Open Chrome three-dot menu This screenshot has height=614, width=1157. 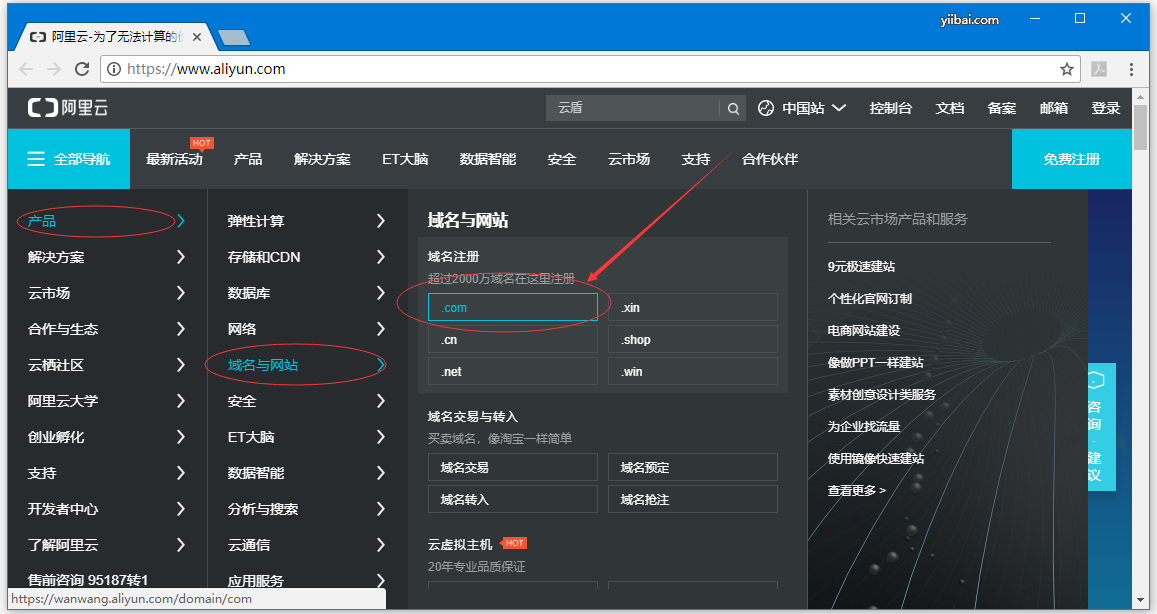point(1131,69)
